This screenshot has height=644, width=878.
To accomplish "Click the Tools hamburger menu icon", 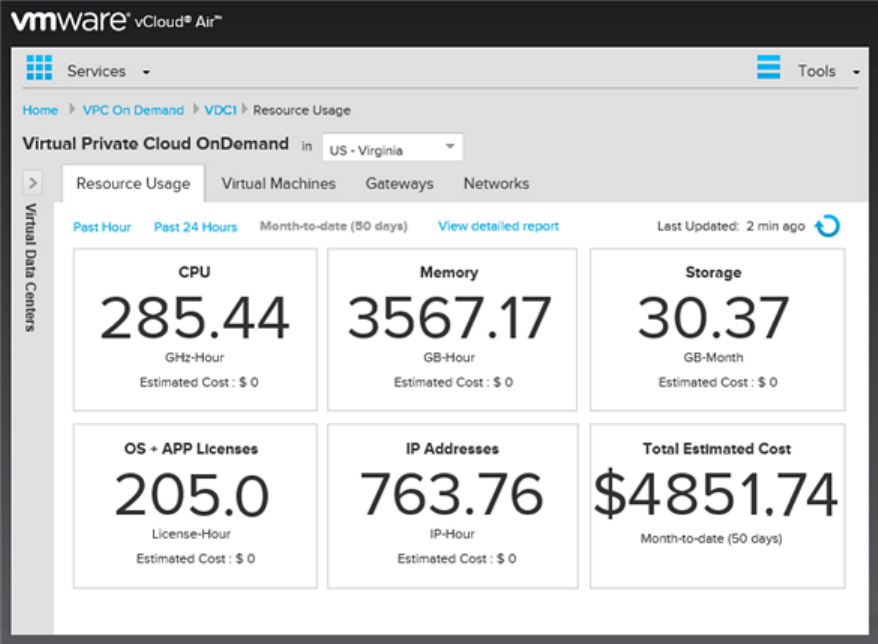I will point(768,67).
